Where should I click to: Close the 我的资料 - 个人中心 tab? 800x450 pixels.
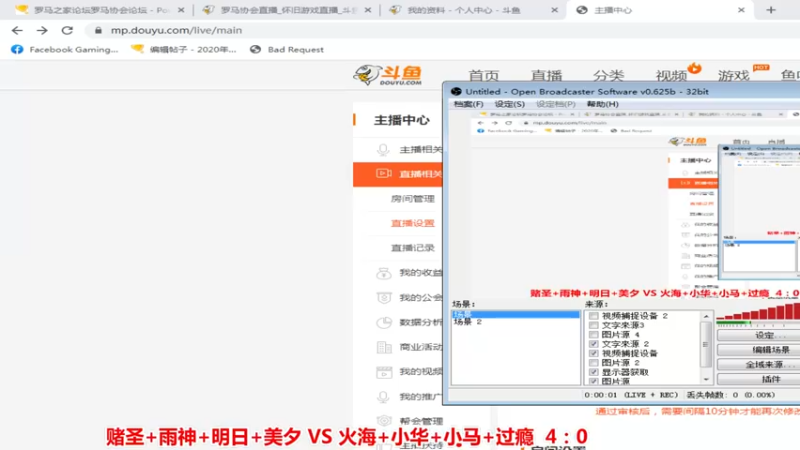pyautogui.click(x=555, y=10)
